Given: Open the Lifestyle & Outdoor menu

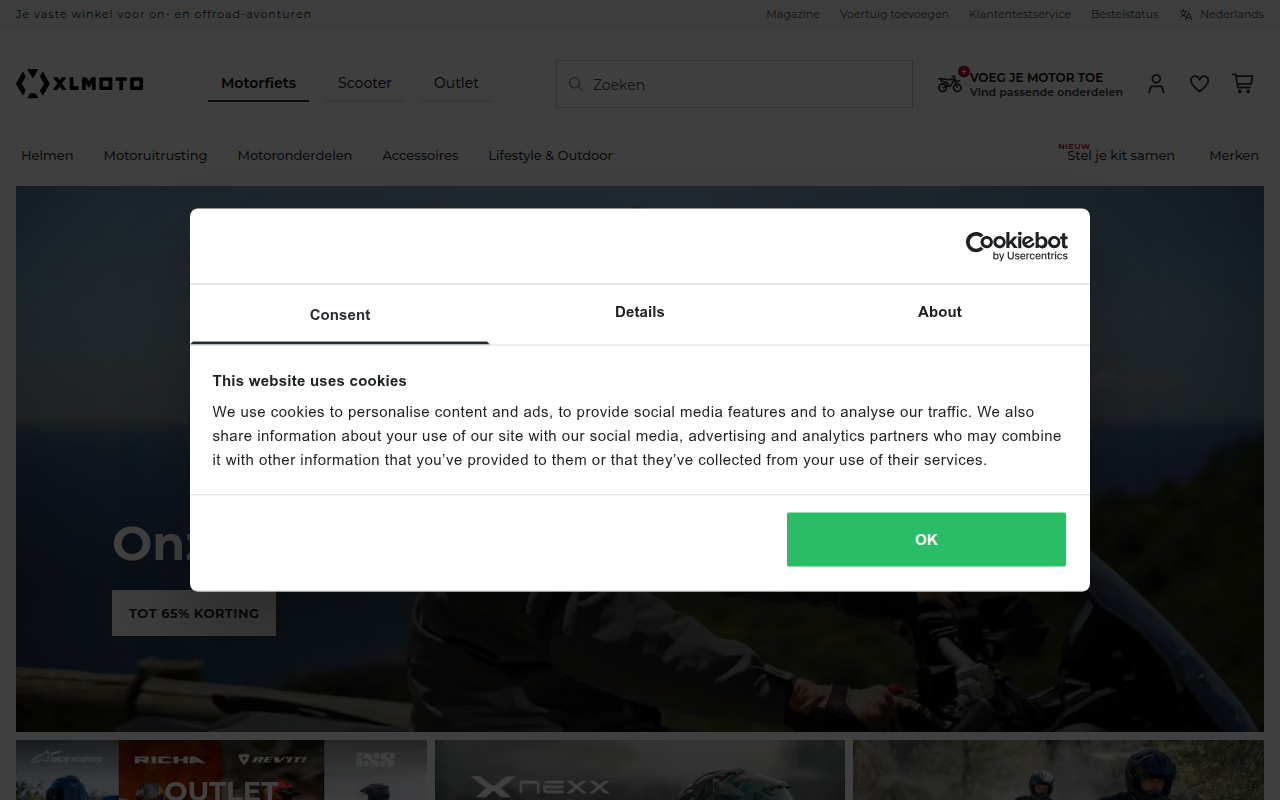Looking at the screenshot, I should (550, 155).
